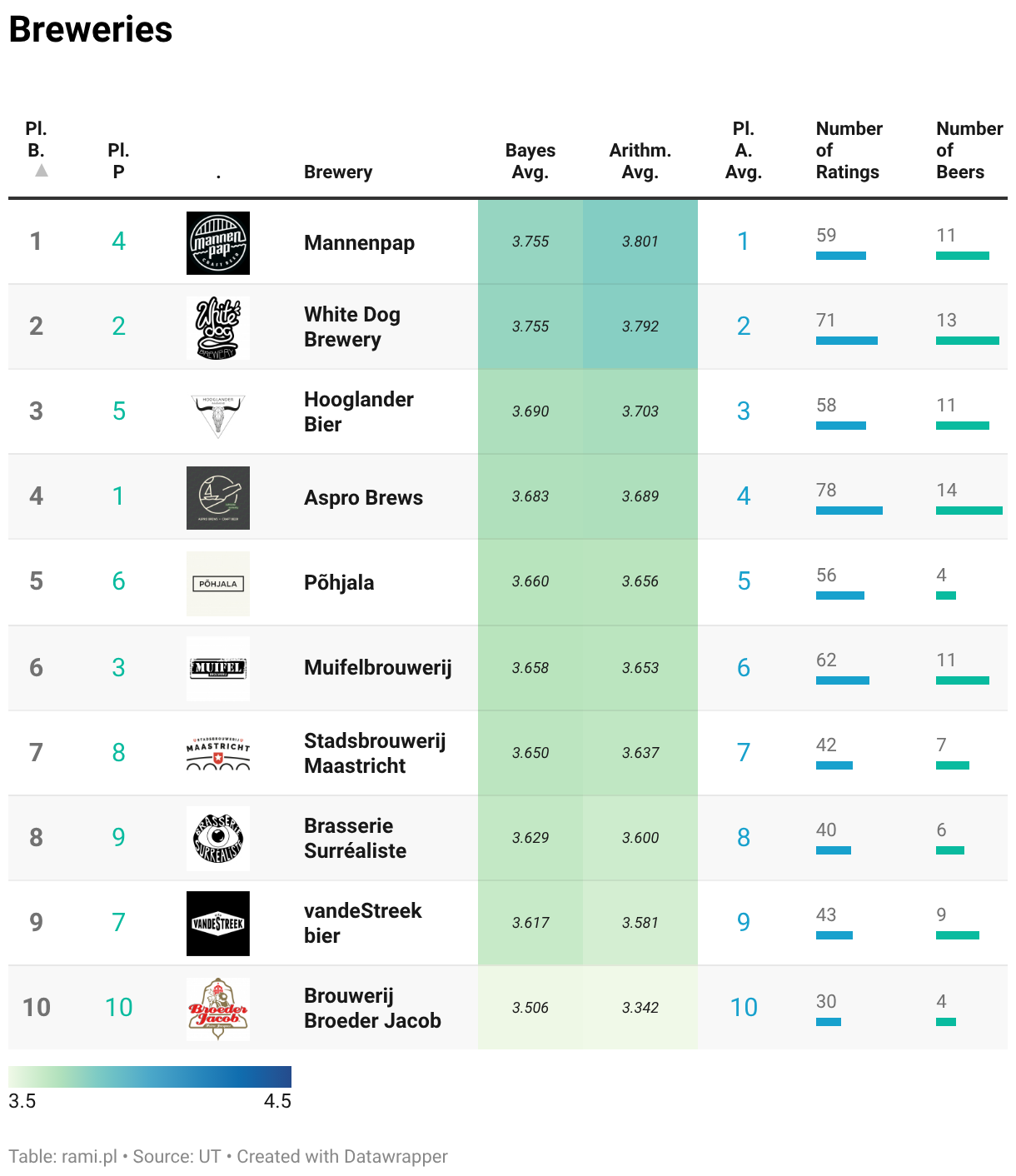
Task: Click the Brewery column header
Action: point(338,172)
